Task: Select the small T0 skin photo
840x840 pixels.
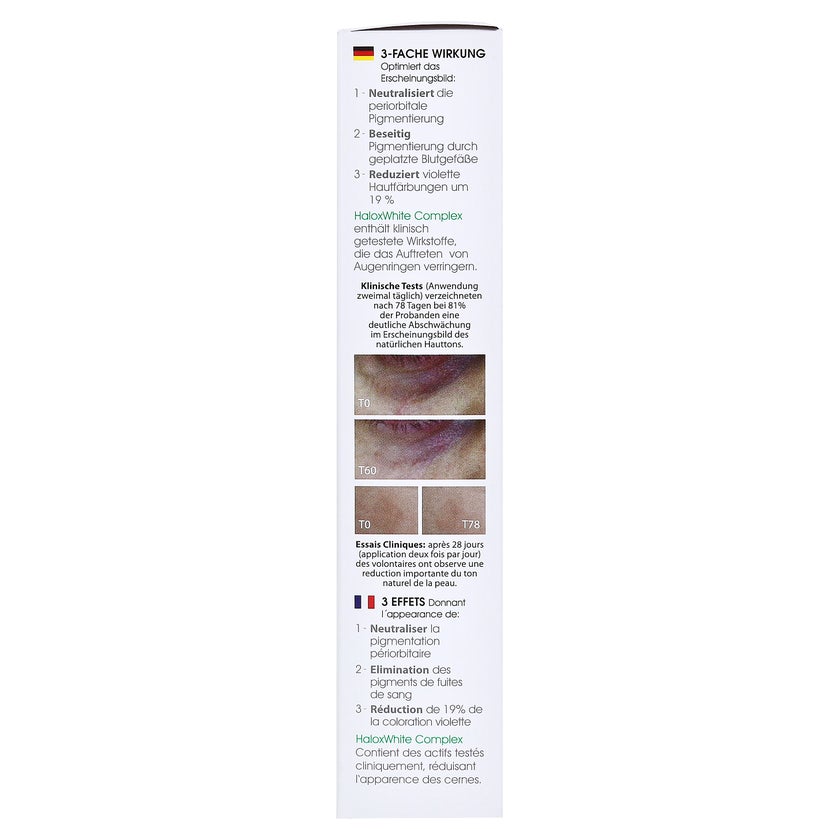Action: [386, 510]
